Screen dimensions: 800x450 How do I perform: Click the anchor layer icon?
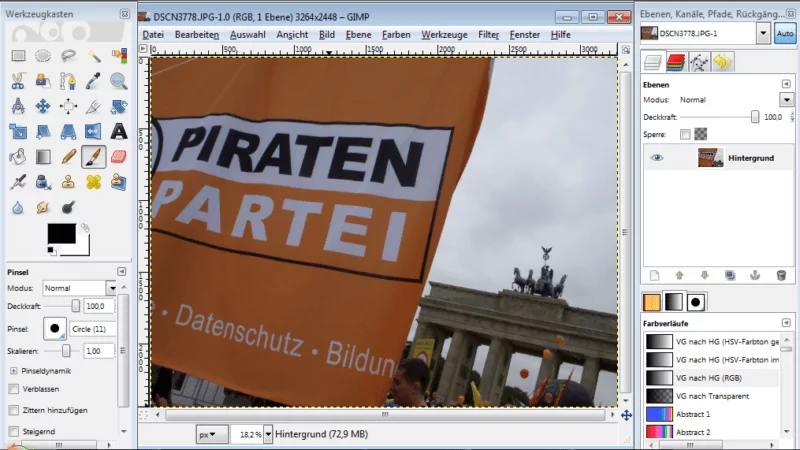pos(755,276)
